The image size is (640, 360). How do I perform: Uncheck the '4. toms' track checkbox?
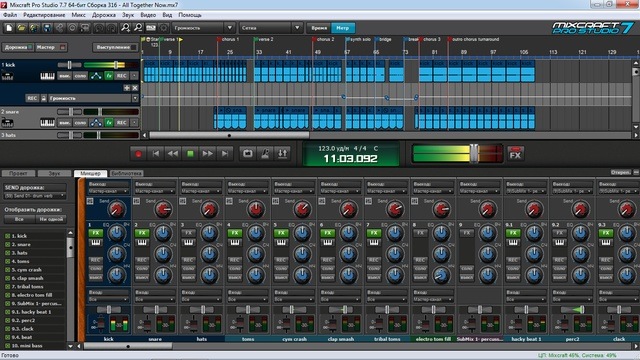pyautogui.click(x=7, y=261)
